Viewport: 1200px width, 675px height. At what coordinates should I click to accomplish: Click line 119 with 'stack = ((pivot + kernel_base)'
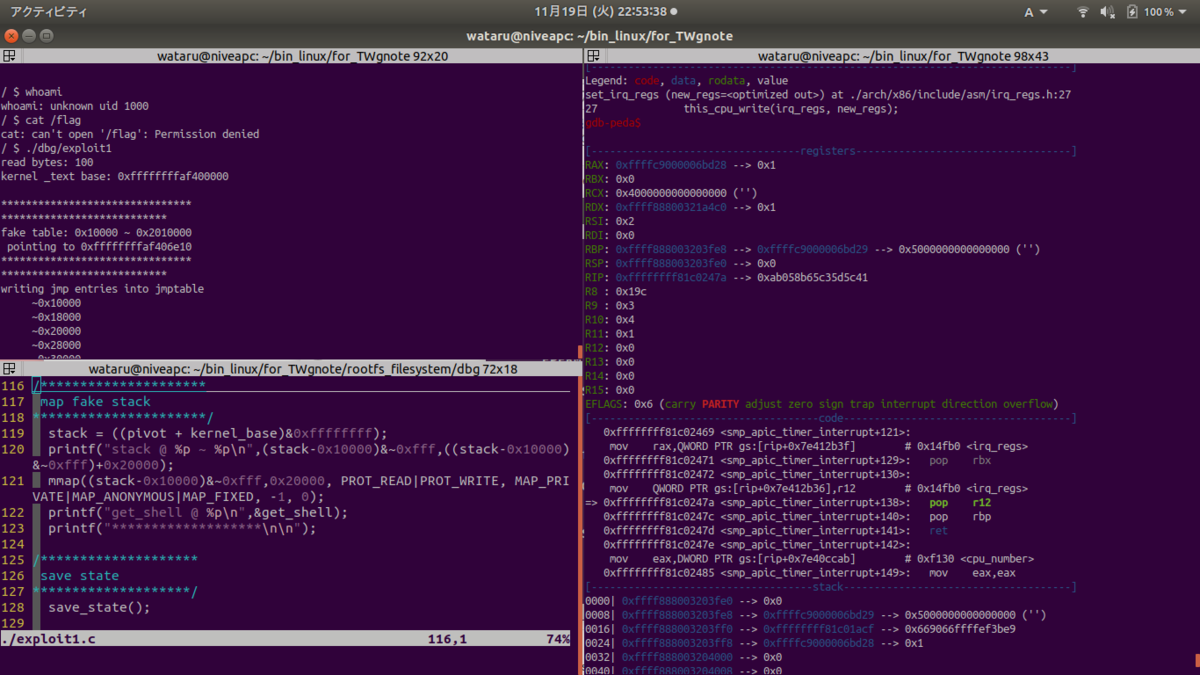pos(217,433)
